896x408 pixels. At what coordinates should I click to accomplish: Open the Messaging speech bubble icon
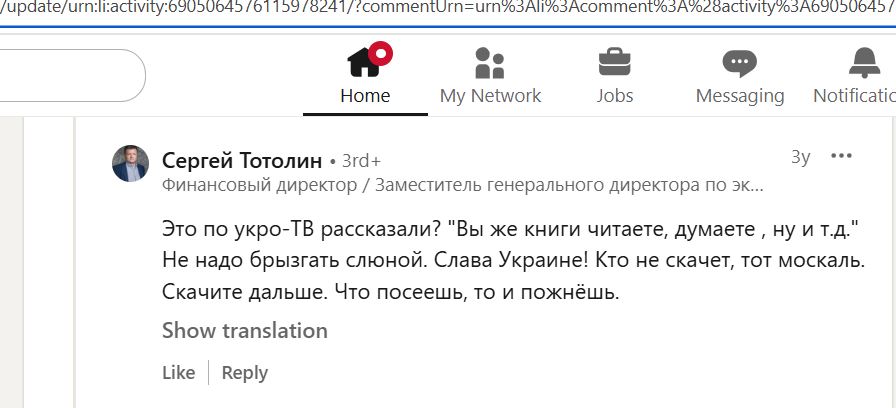[x=739, y=63]
